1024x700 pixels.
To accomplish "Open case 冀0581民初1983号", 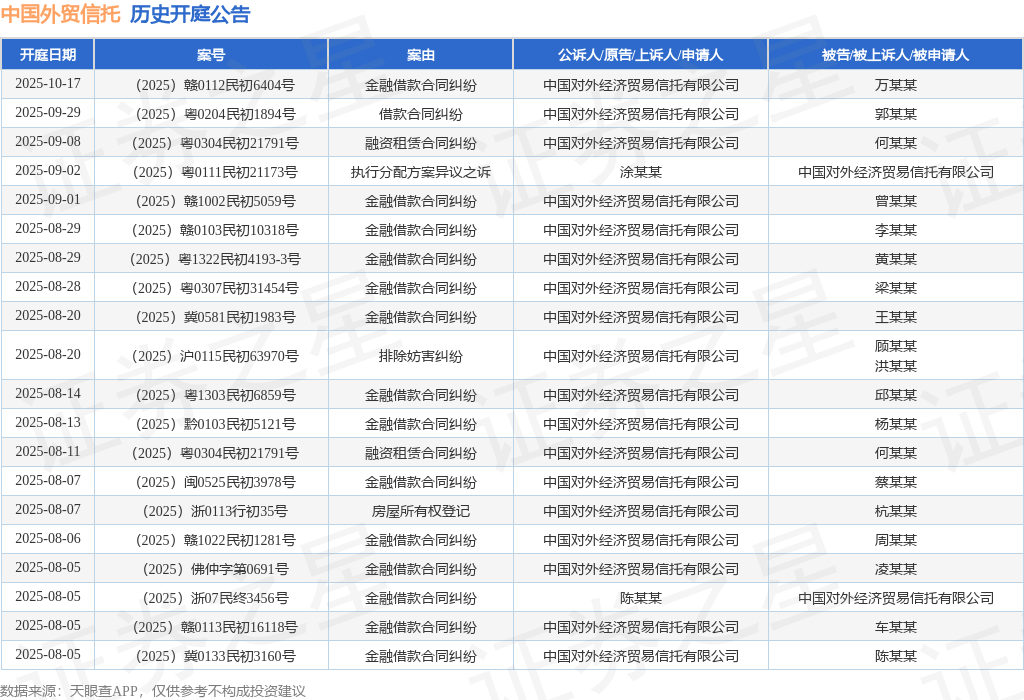I will pyautogui.click(x=215, y=317).
